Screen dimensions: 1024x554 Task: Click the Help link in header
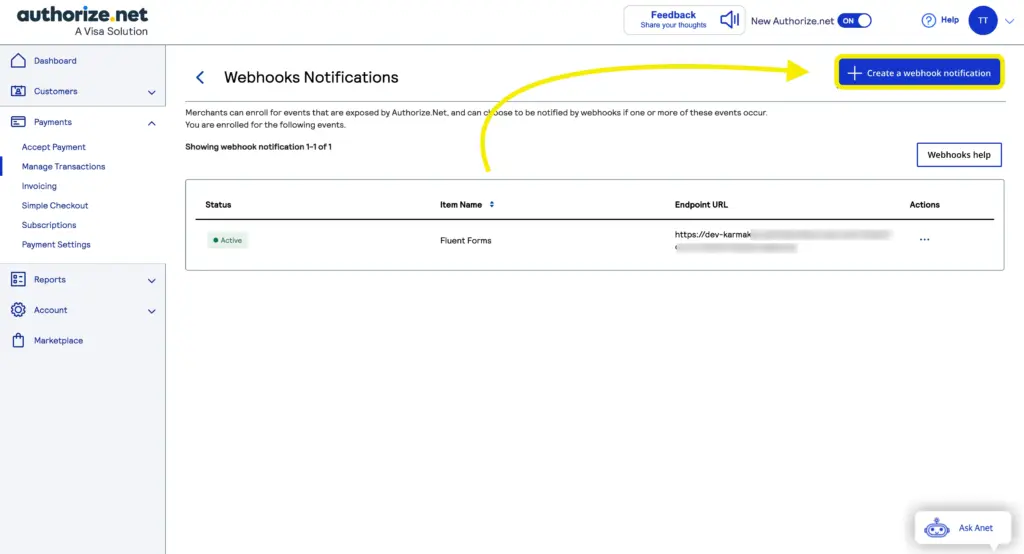coord(950,20)
